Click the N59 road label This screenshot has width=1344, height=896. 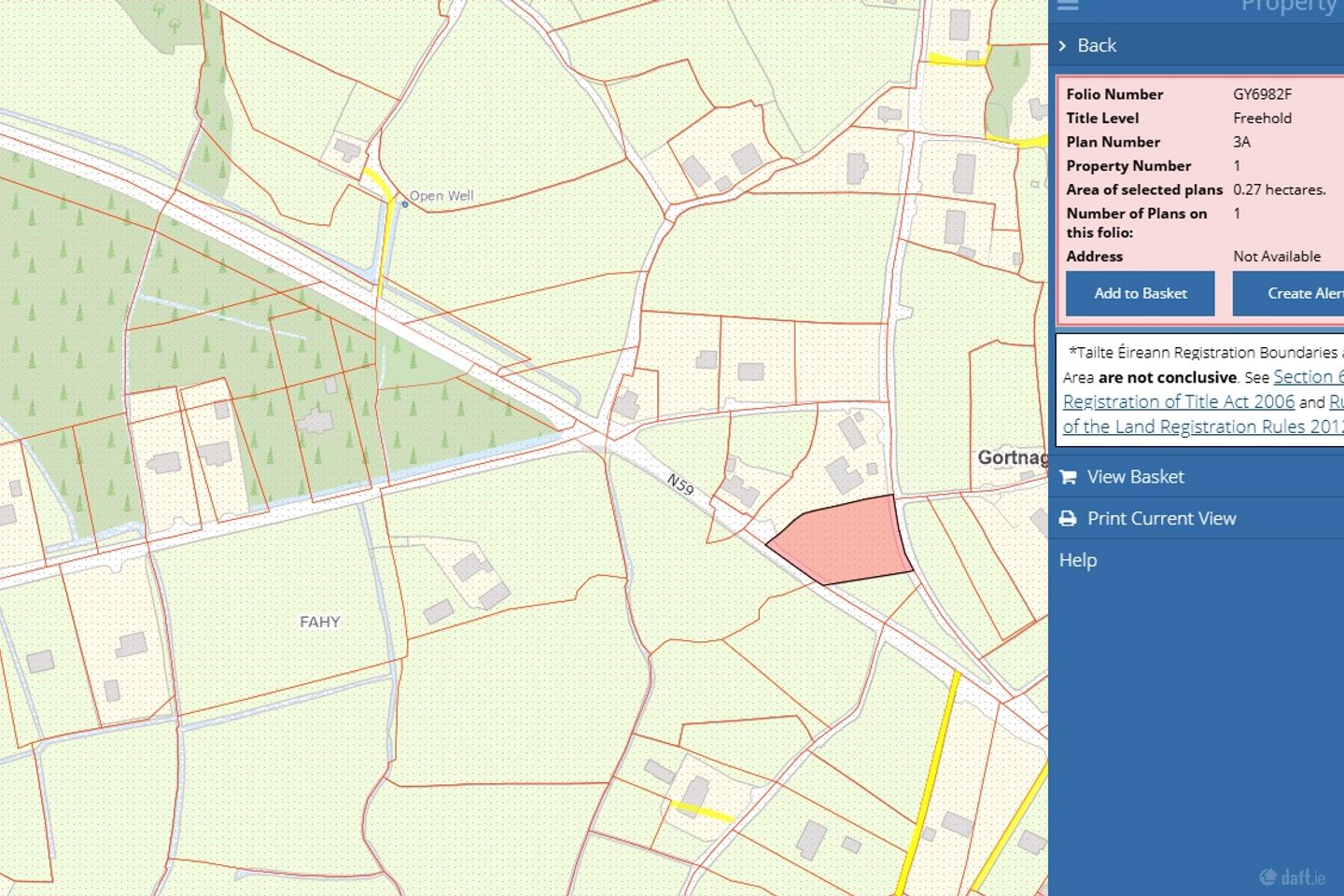pos(679,482)
